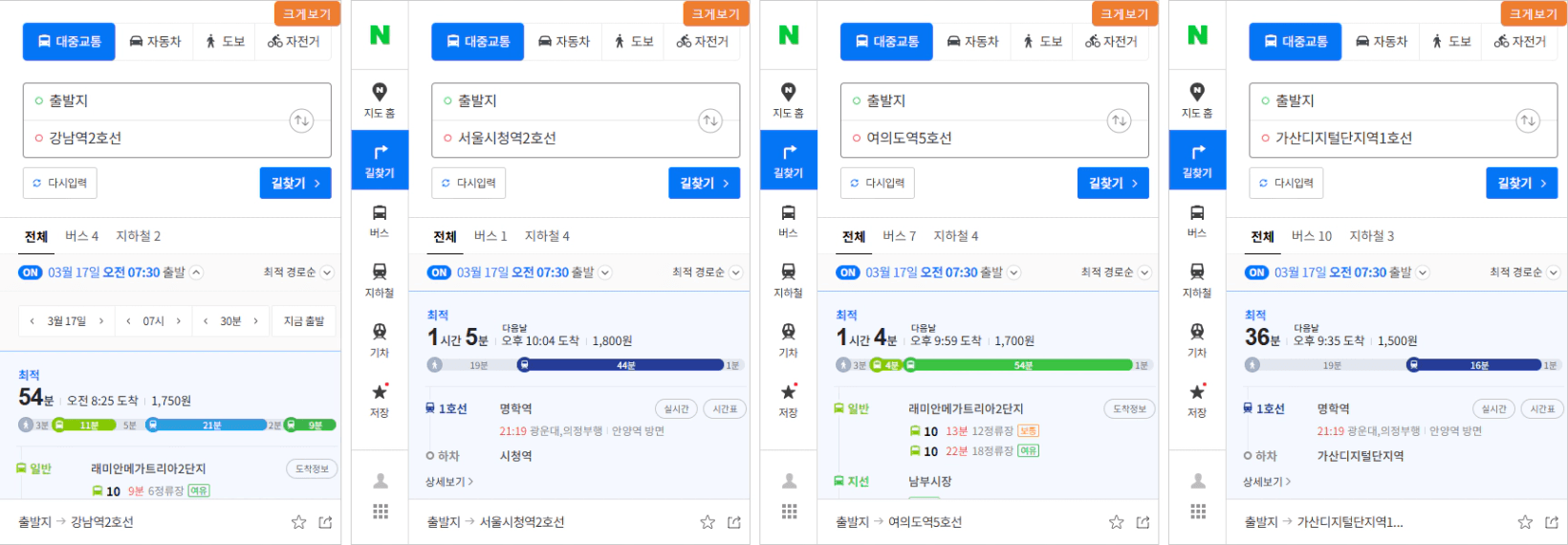
Task: Toggle the ON departure-time switch in the 강남역2호선 panel
Action: point(31,272)
